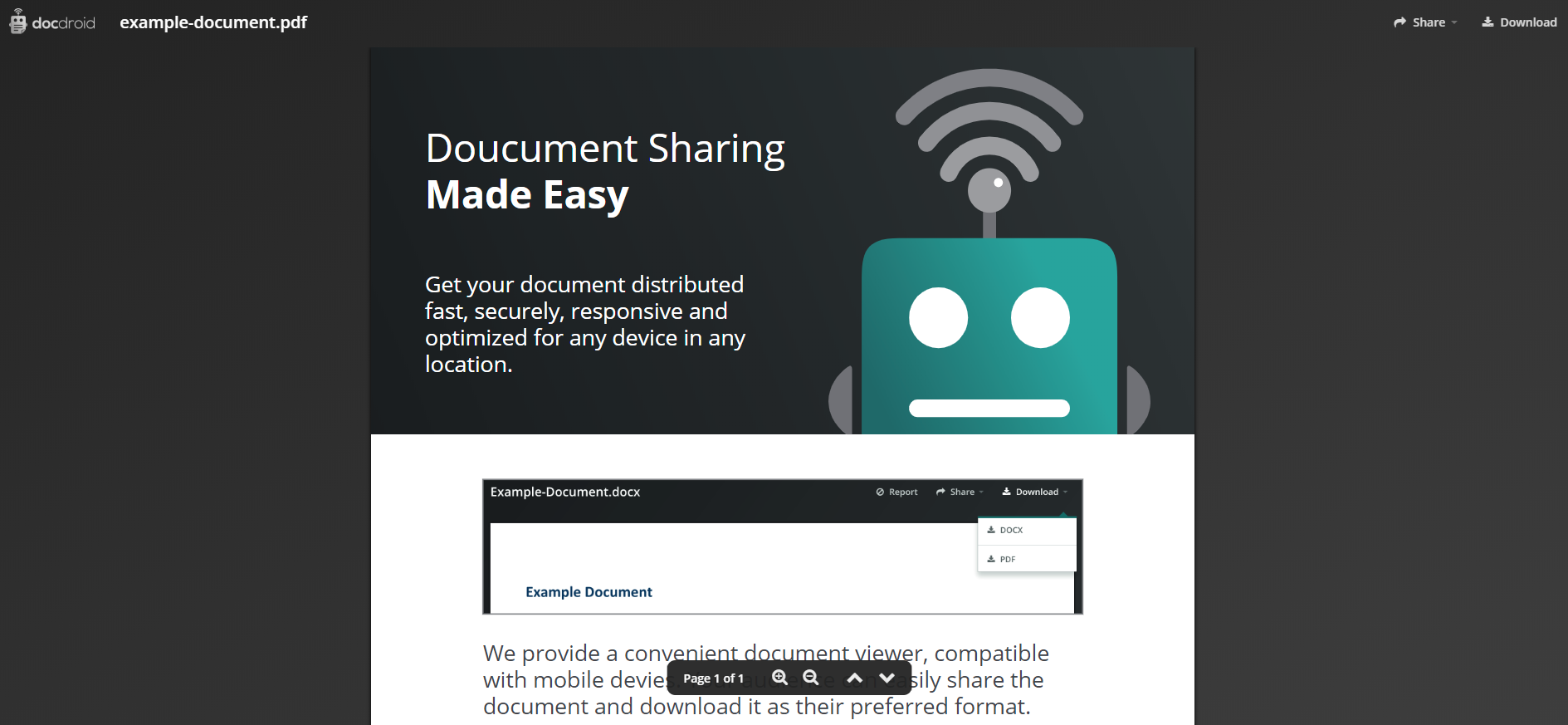Image resolution: width=1568 pixels, height=725 pixels.
Task: Select the 'Made Easy' bold heading
Action: click(527, 195)
